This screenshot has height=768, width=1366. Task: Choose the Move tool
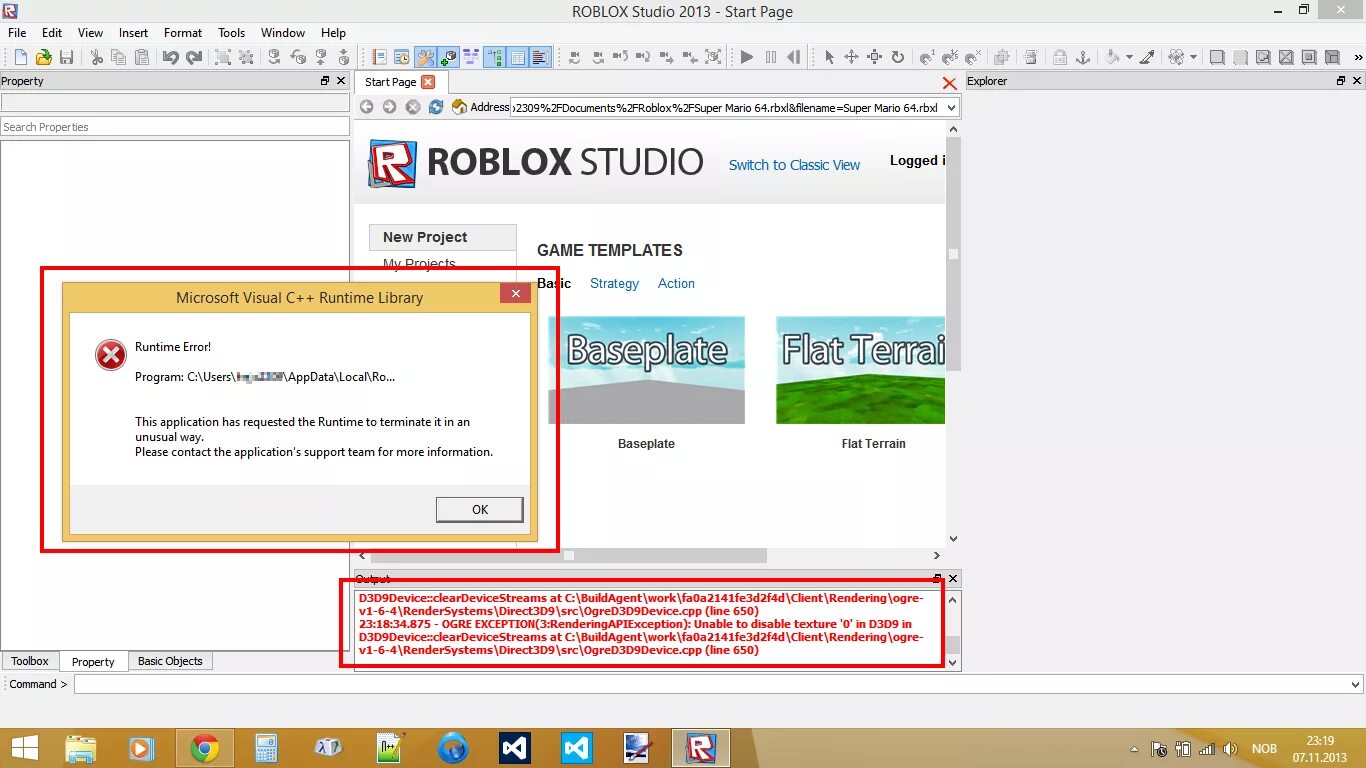851,58
